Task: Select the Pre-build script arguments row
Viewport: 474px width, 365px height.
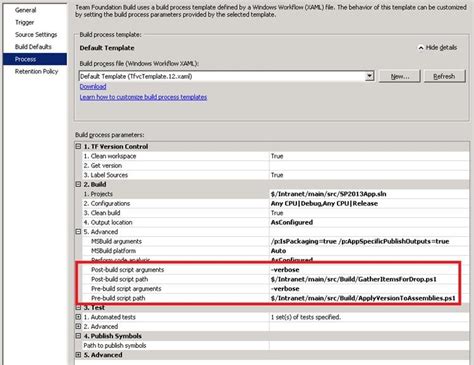Action: 275,289
